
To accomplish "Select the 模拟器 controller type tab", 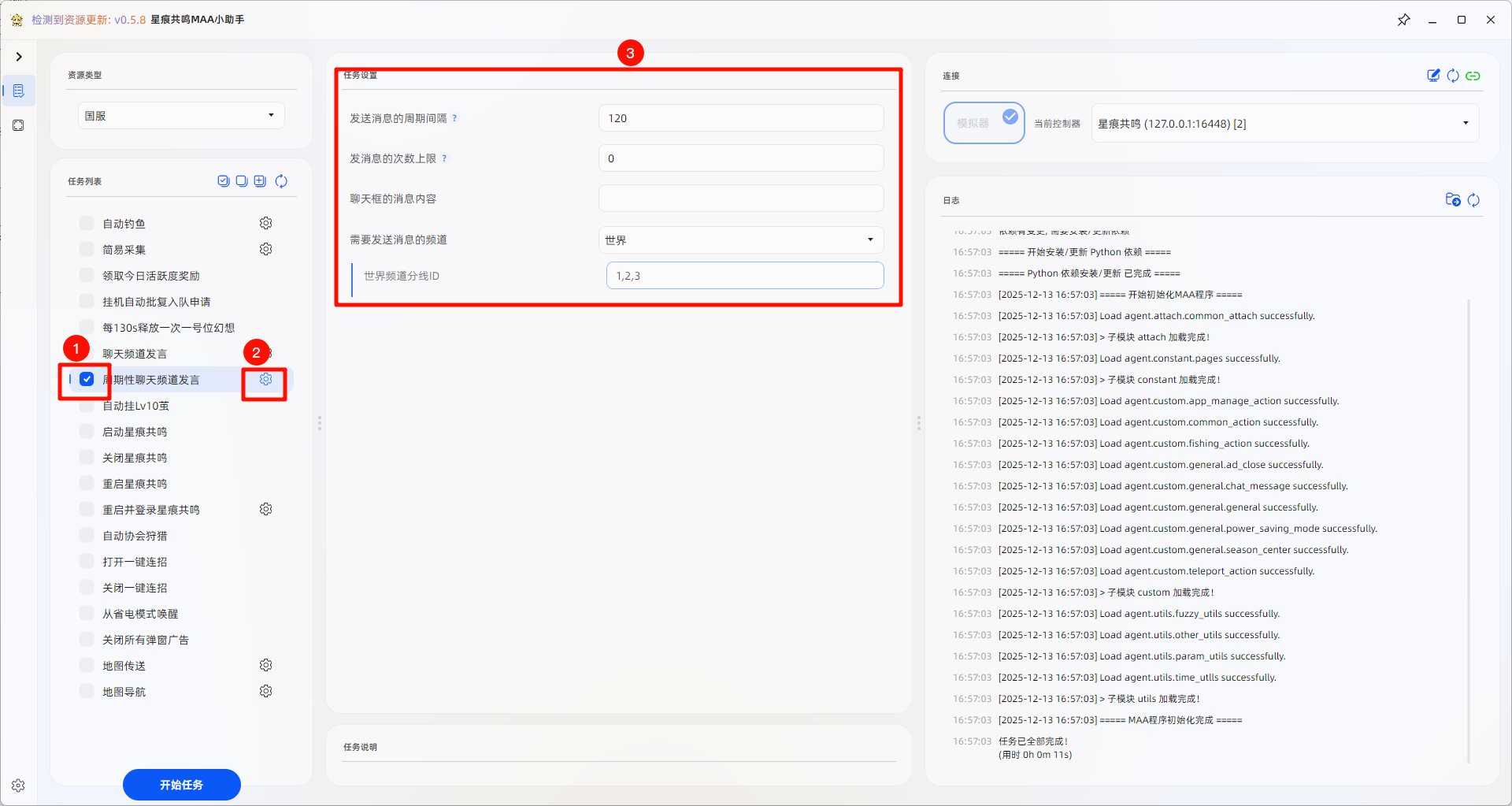I will click(x=984, y=123).
